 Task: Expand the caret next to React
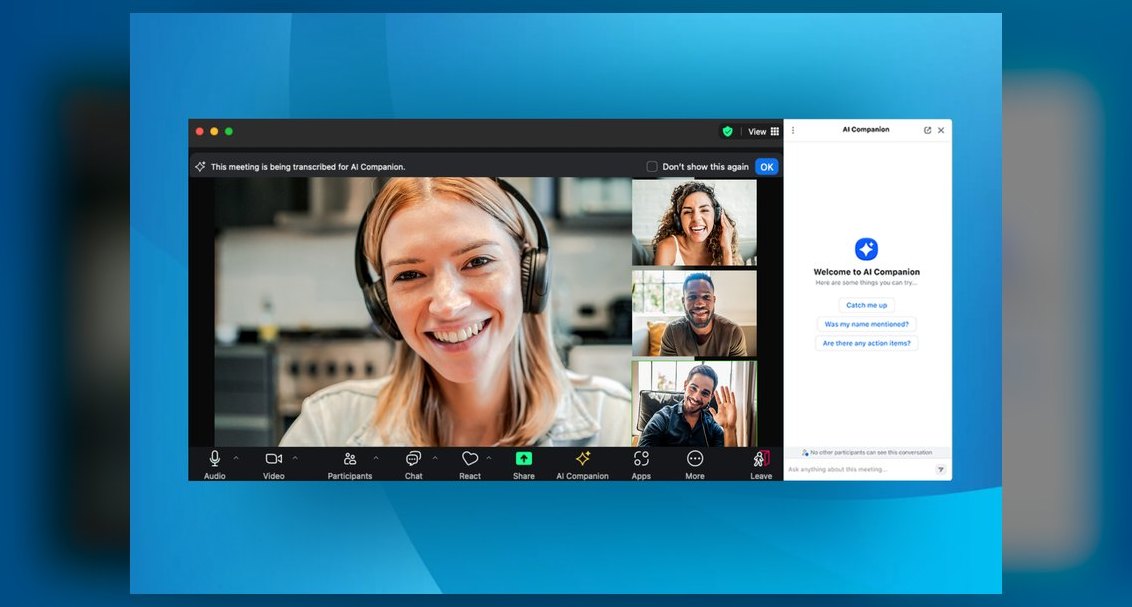489,458
